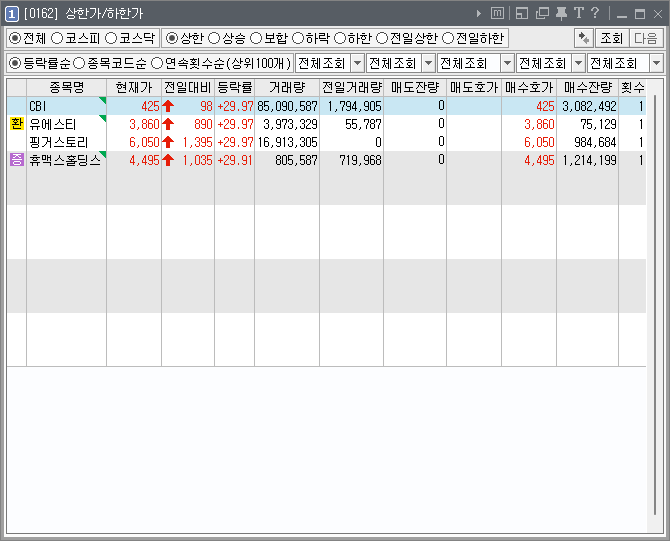Click the 85,090,587 volume cell
Image resolution: width=670 pixels, height=541 pixels.
(287, 106)
